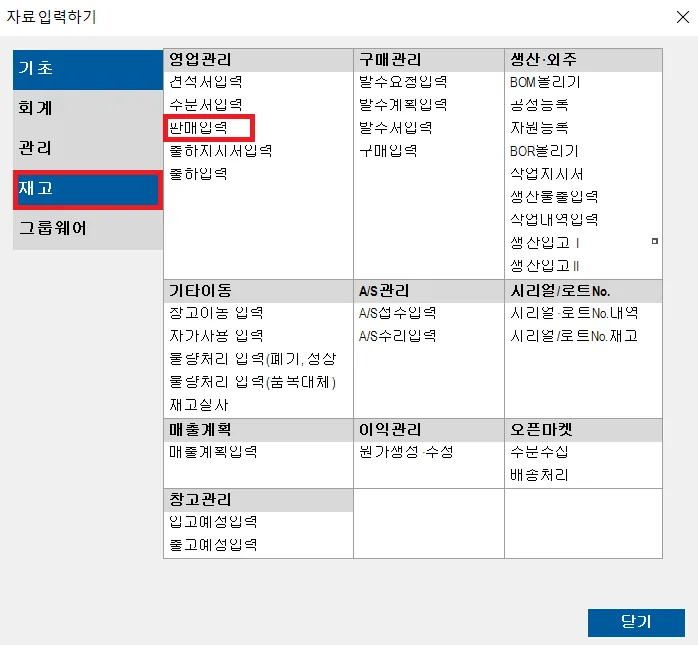Click the blue 닫기 button
Image resolution: width=698 pixels, height=645 pixels.
coord(636,622)
